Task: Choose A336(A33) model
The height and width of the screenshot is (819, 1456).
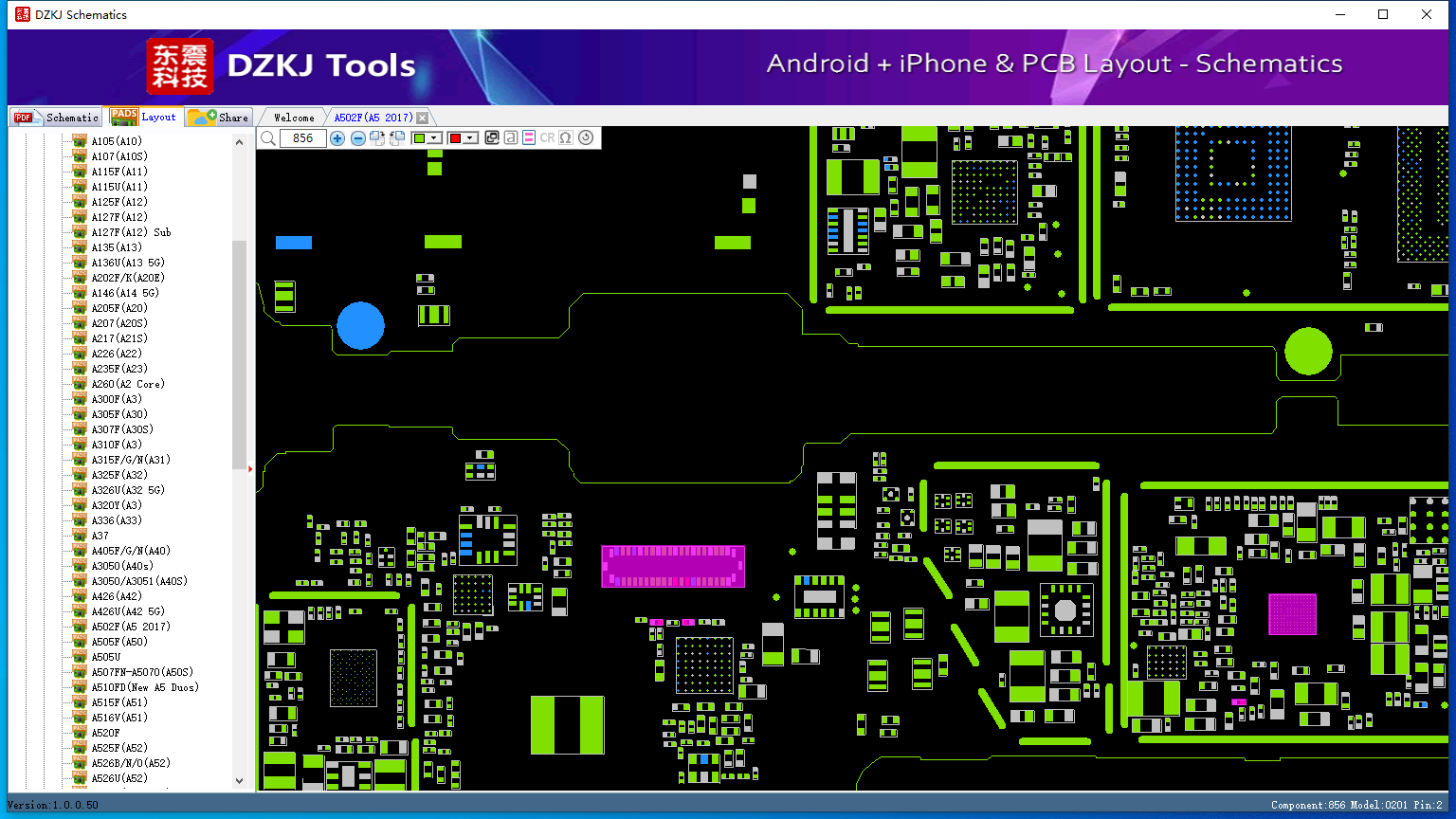Action: point(117,520)
